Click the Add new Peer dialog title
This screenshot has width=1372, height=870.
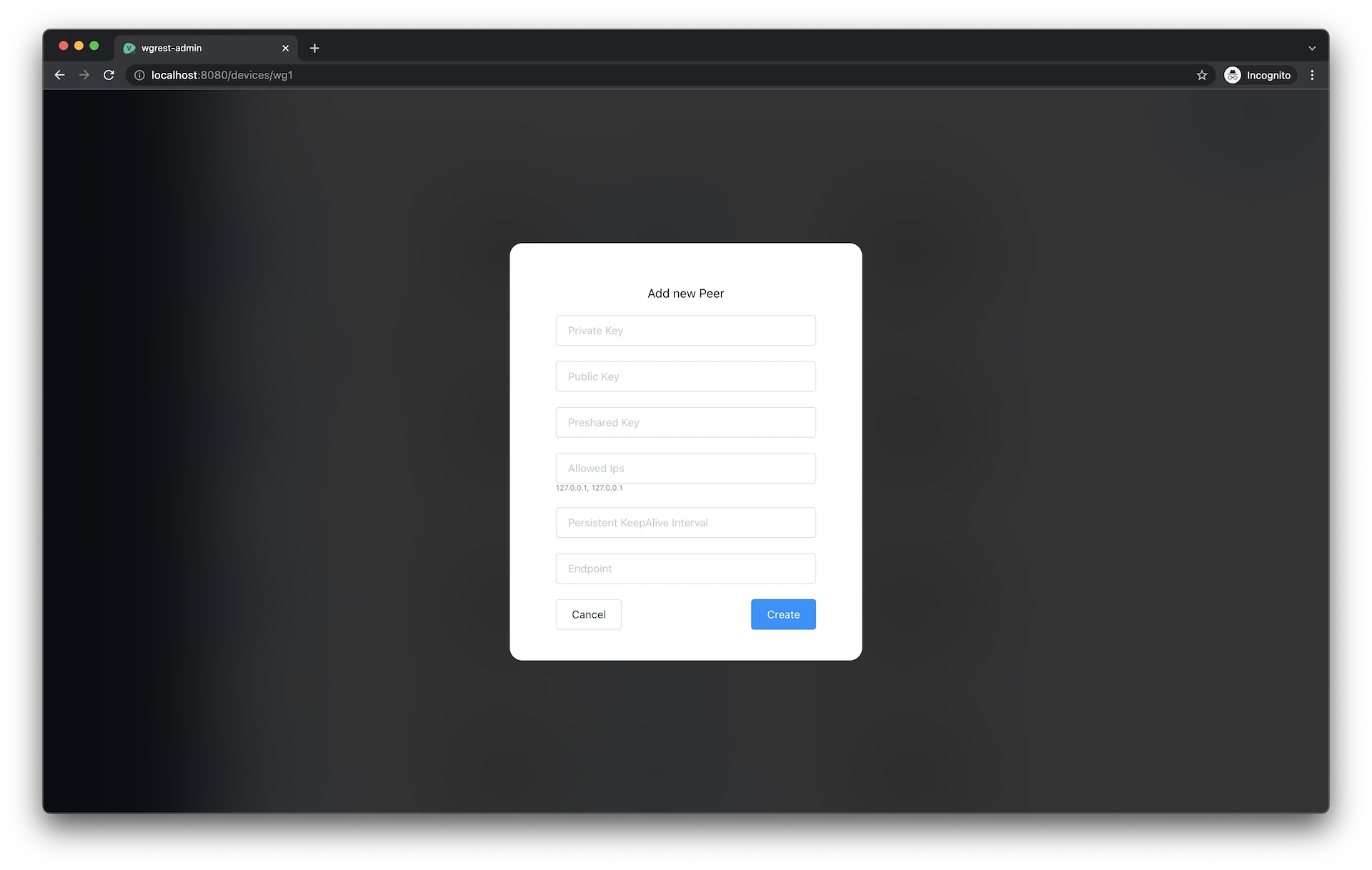coord(686,293)
